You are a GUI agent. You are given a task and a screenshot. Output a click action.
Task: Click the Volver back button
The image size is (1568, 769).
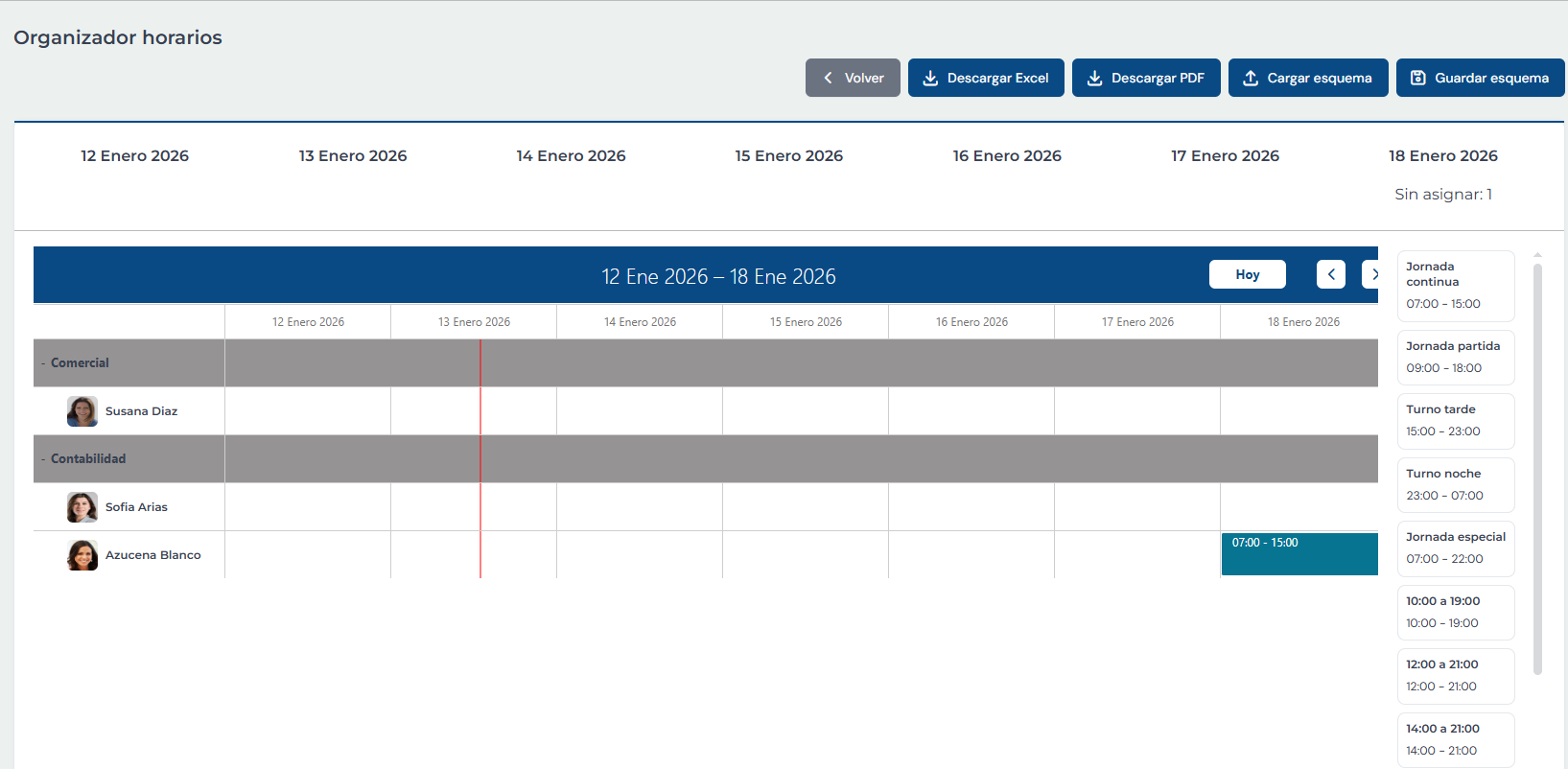(x=853, y=78)
